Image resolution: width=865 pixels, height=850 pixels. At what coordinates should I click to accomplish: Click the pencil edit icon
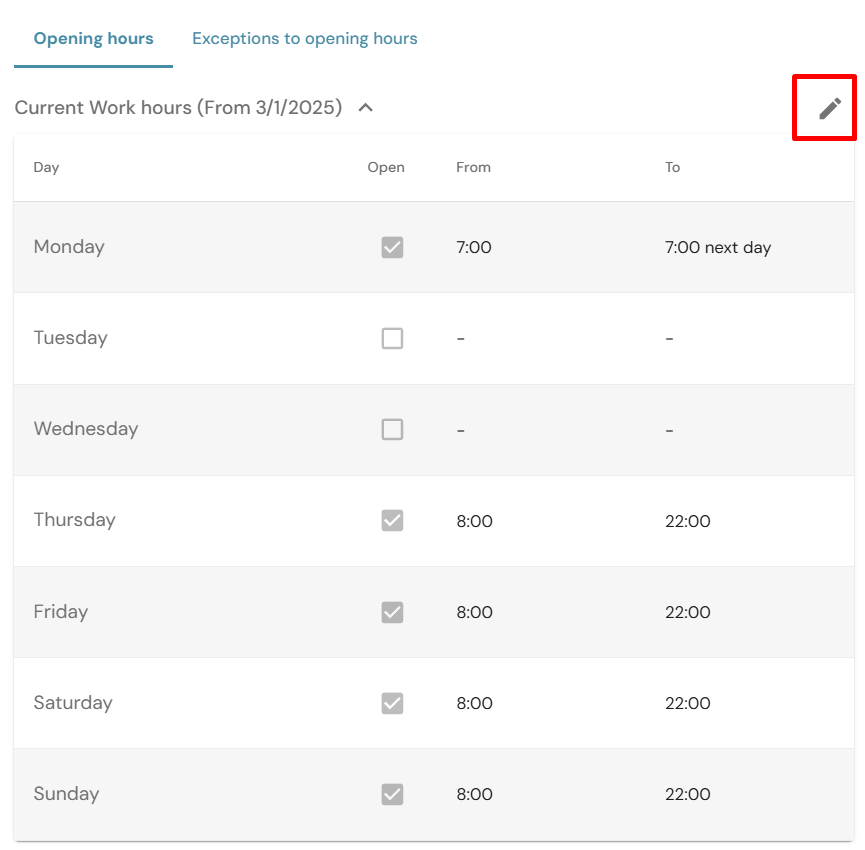(x=830, y=108)
